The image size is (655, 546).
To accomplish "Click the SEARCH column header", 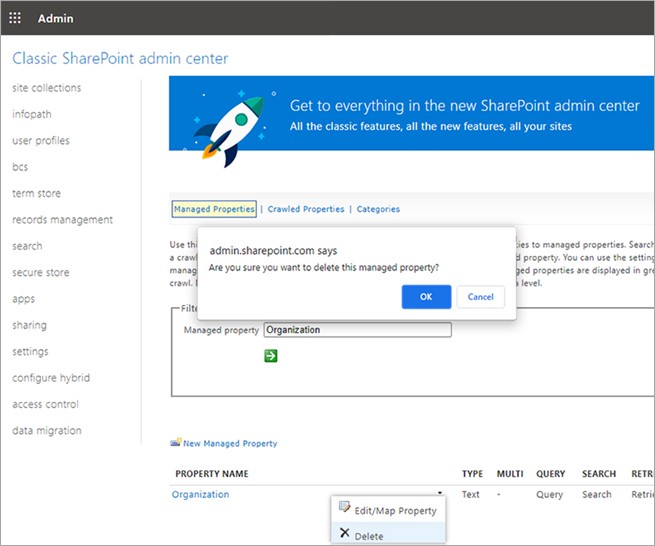I will coord(599,474).
